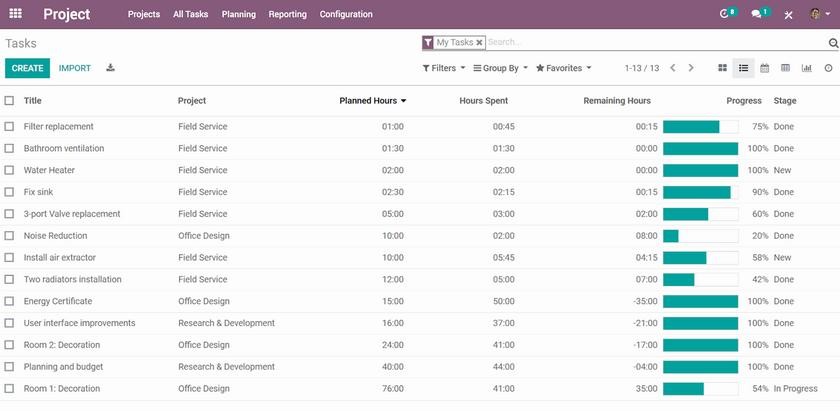Open the Filters dropdown

444,68
